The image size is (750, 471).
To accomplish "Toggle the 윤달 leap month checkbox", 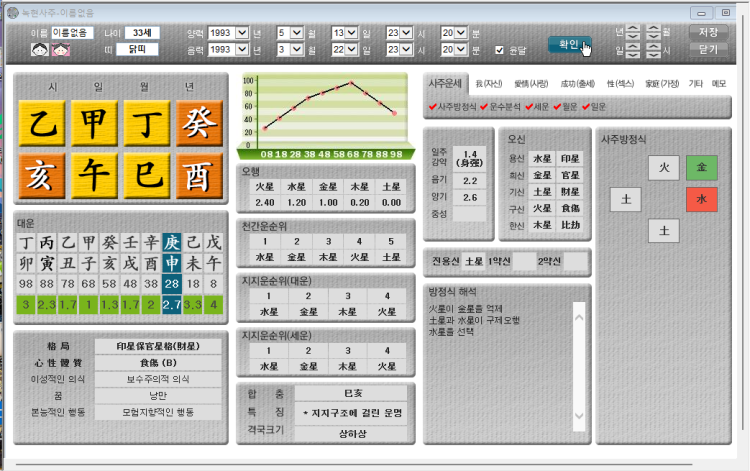I will click(500, 49).
